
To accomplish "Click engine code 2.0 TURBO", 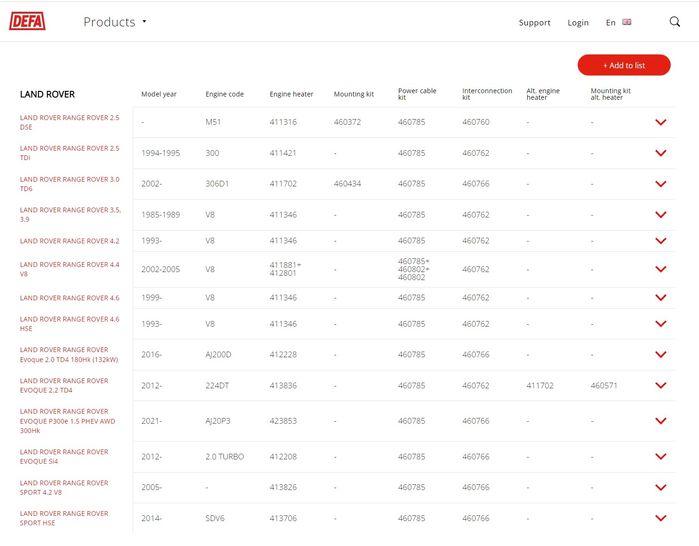I will click(224, 456).
